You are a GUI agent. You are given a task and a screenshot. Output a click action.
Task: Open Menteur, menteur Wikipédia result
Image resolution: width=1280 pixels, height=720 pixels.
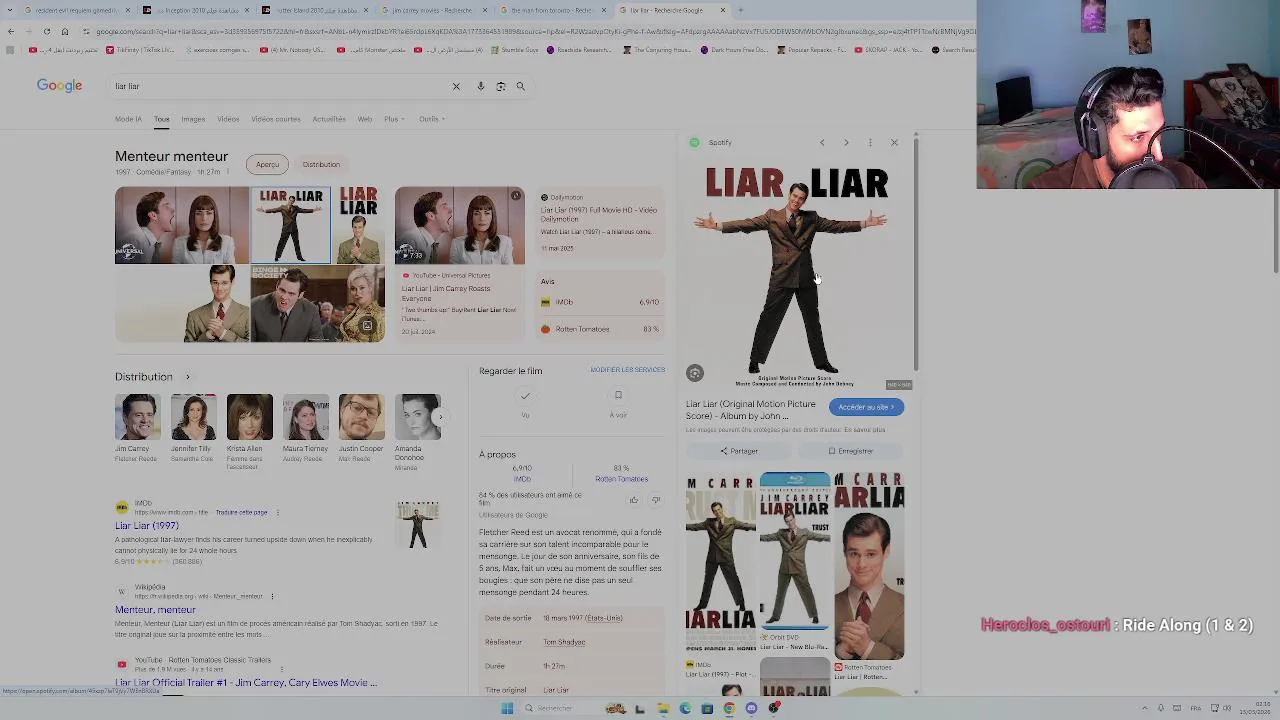coord(155,610)
